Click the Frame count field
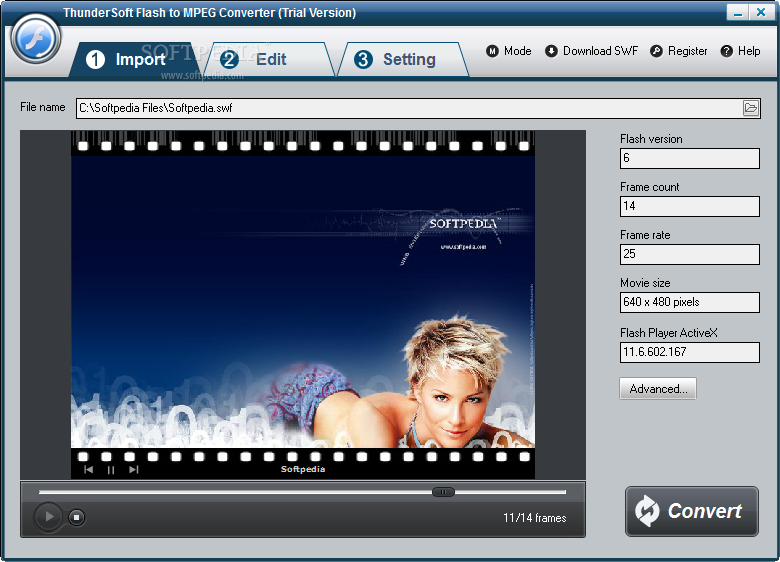The height and width of the screenshot is (562, 780). 689,206
